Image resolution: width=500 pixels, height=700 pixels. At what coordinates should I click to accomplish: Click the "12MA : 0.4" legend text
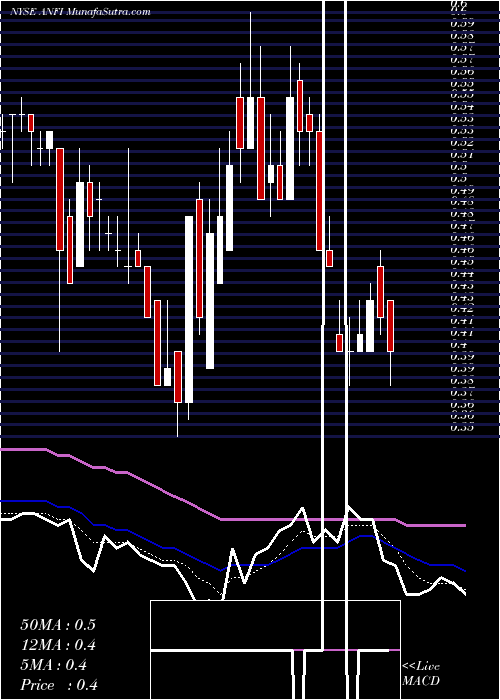pos(58,645)
